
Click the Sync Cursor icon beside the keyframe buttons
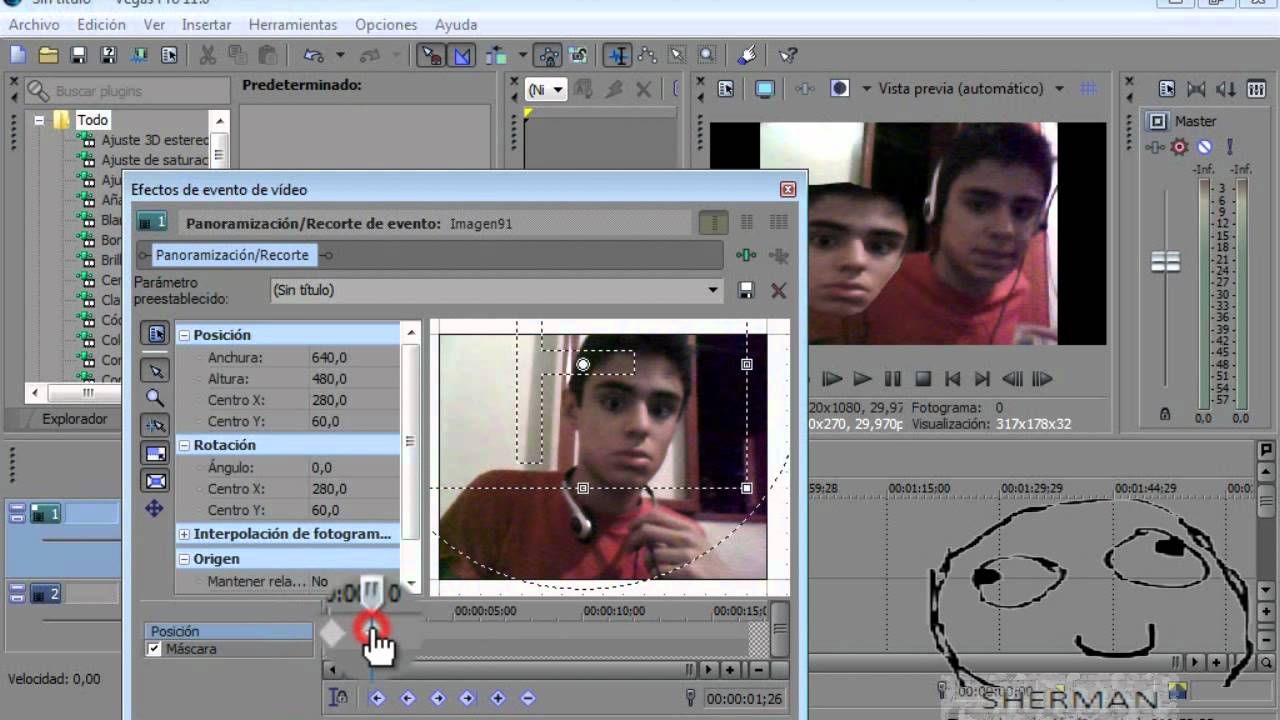[339, 698]
